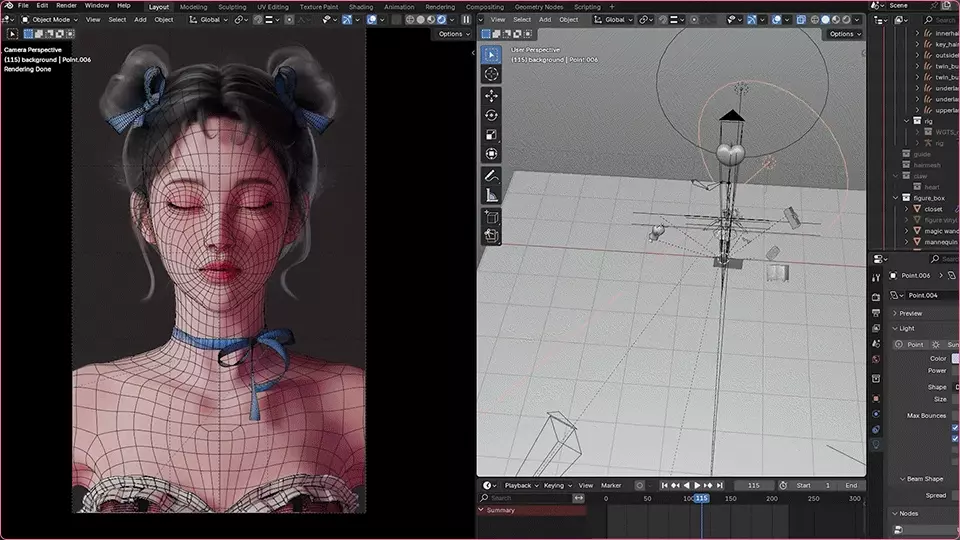Select the Transform tool in viewport toolbar

pos(492,154)
